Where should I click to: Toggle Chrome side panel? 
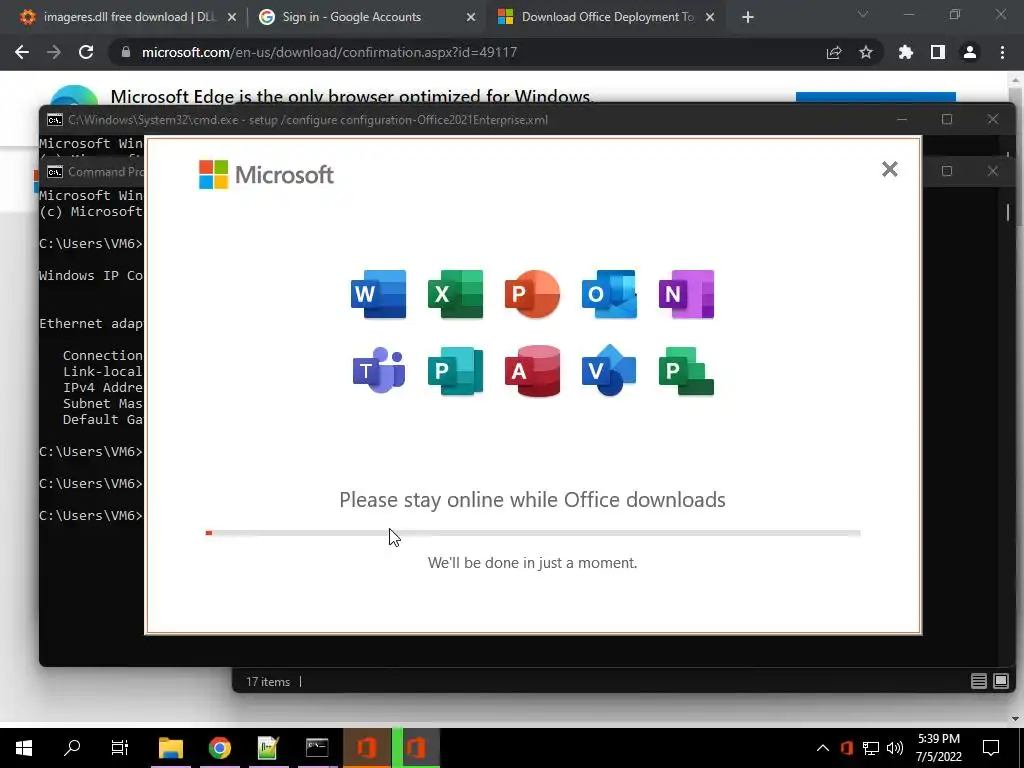click(x=938, y=52)
